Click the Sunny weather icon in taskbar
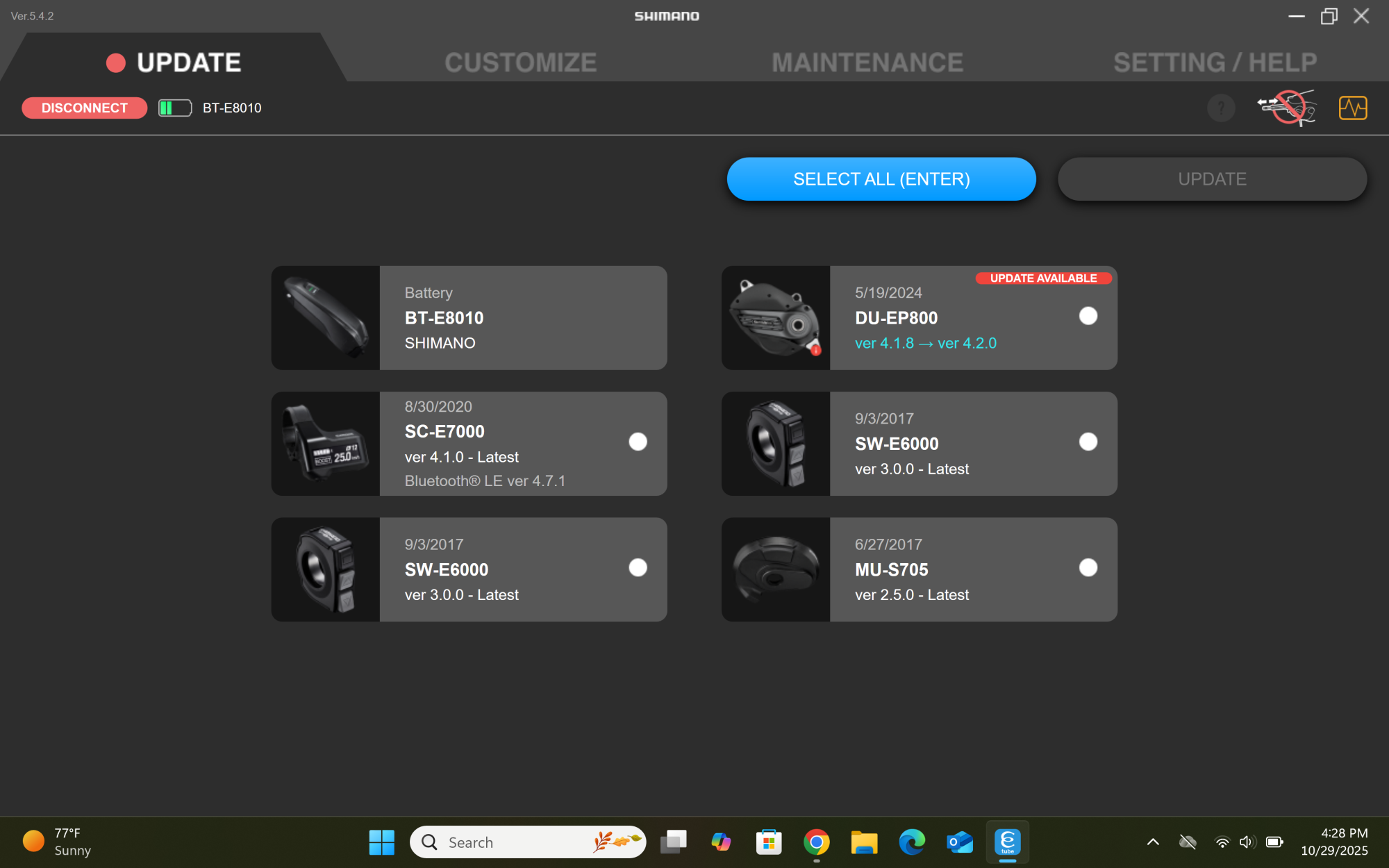The image size is (1389, 868). click(x=33, y=840)
